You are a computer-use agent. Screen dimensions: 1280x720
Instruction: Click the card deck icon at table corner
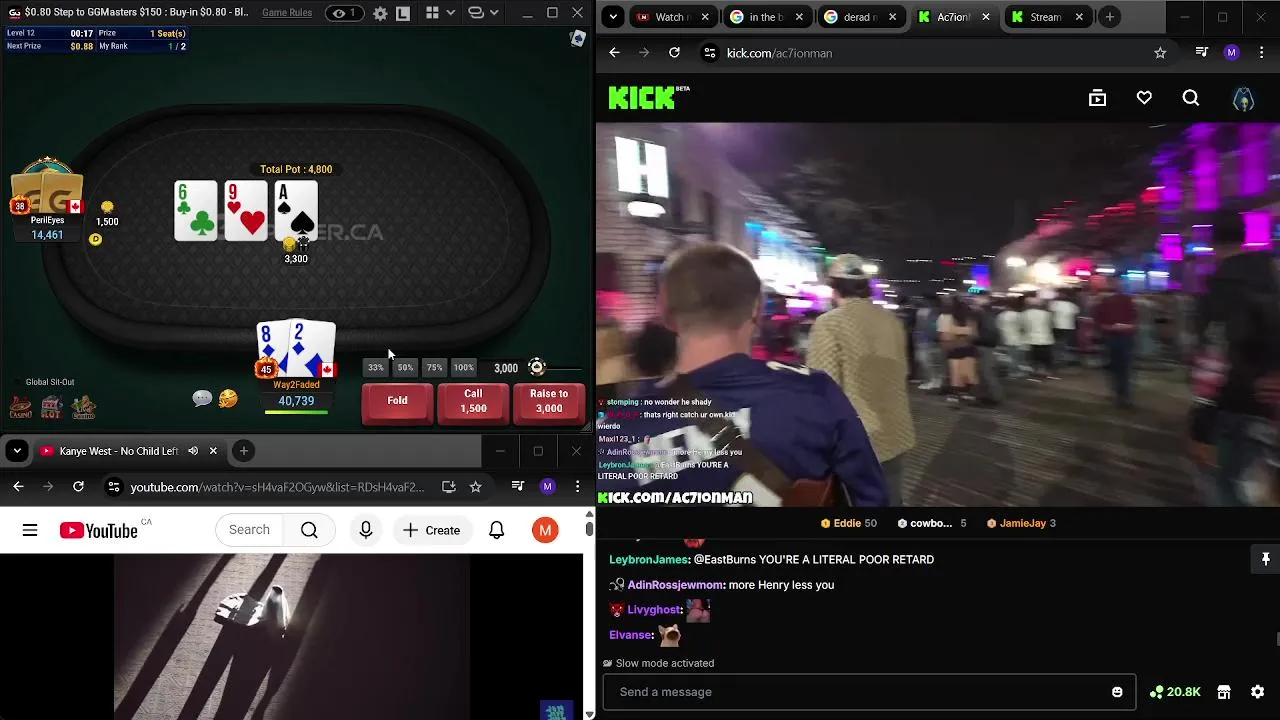point(577,38)
